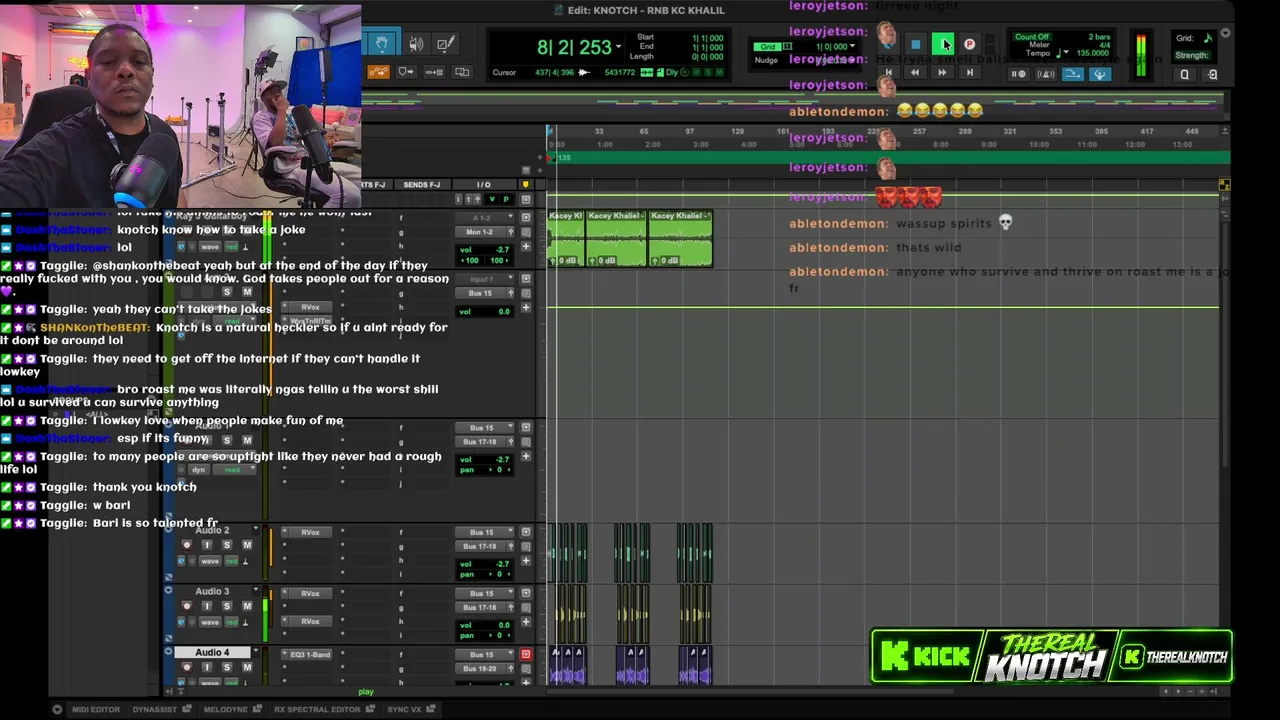Open the RVox insert on Audio 2

(x=310, y=532)
